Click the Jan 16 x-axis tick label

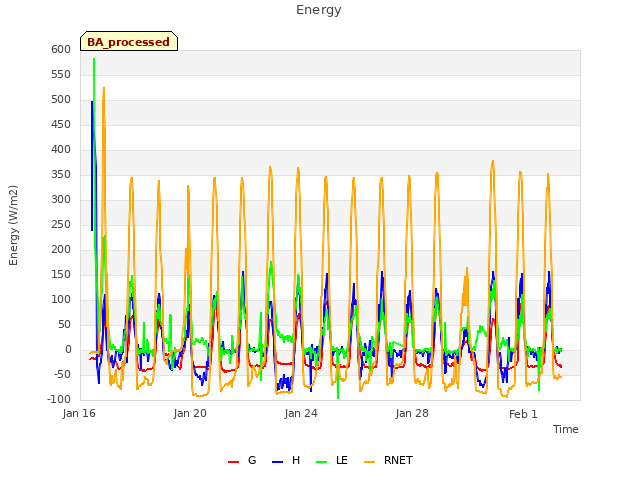click(79, 413)
